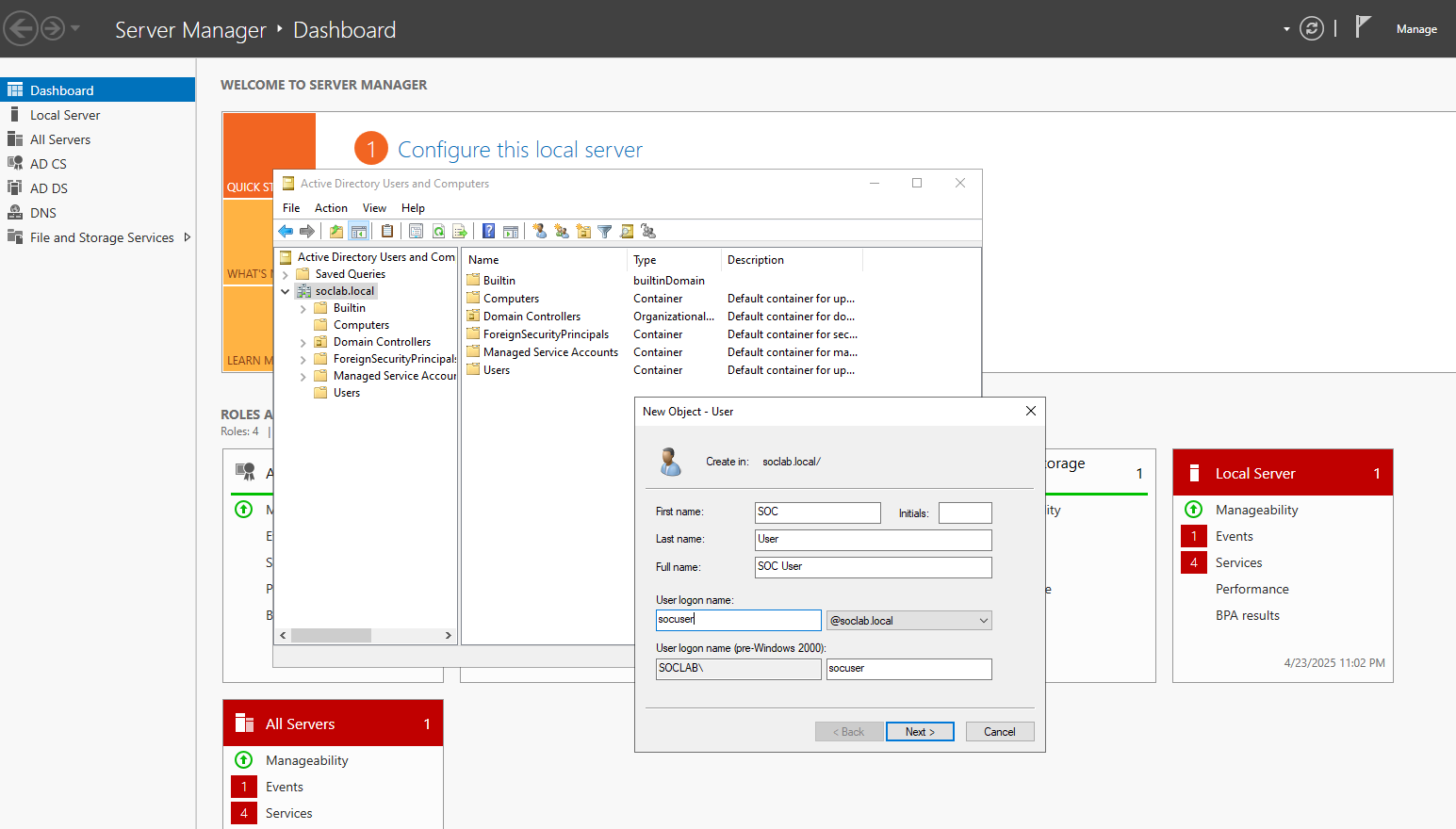Click the Forward arrow in ADUC toolbar
The width and height of the screenshot is (1456, 829).
point(307,231)
